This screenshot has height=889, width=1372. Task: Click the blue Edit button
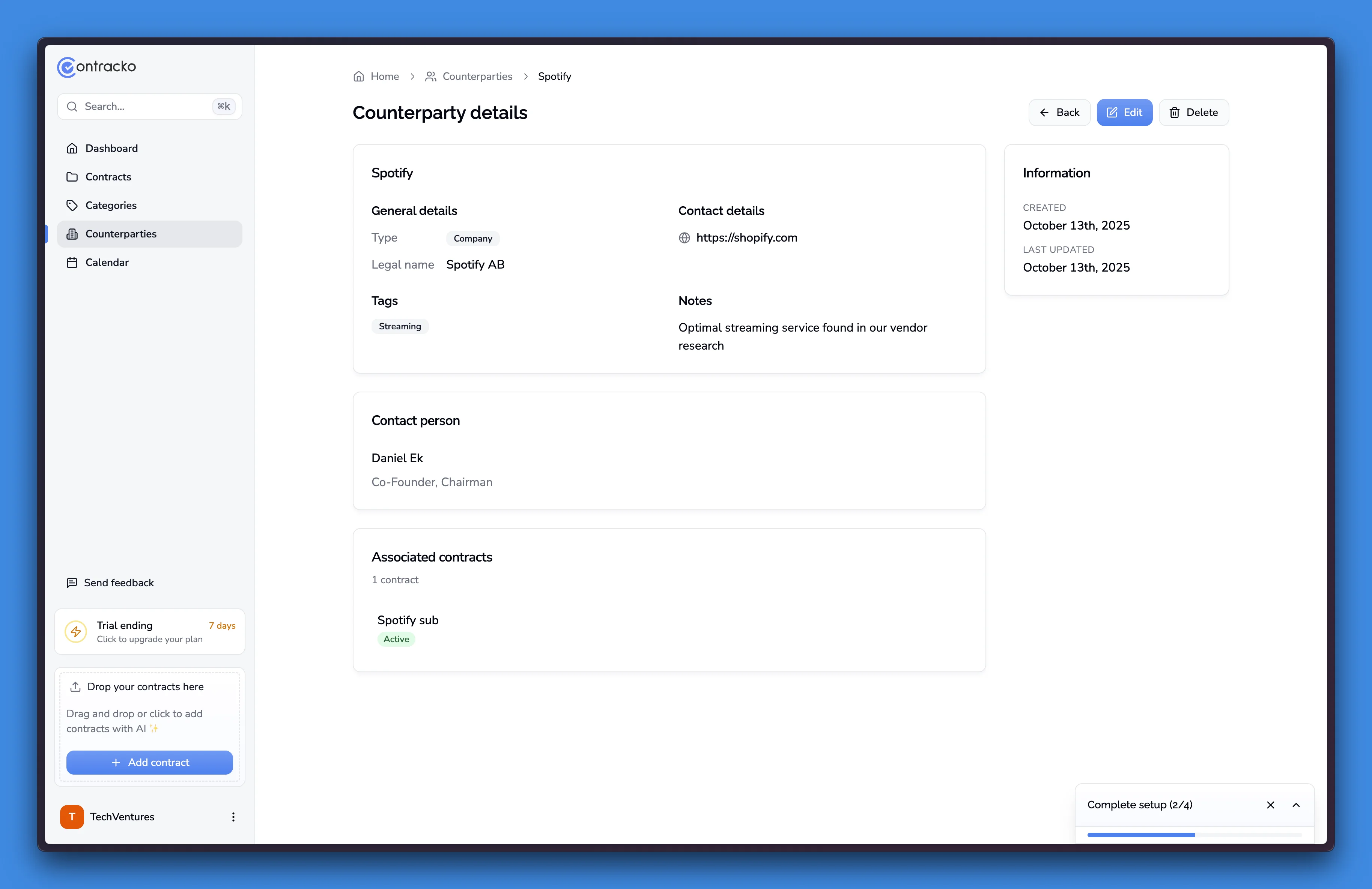point(1124,113)
